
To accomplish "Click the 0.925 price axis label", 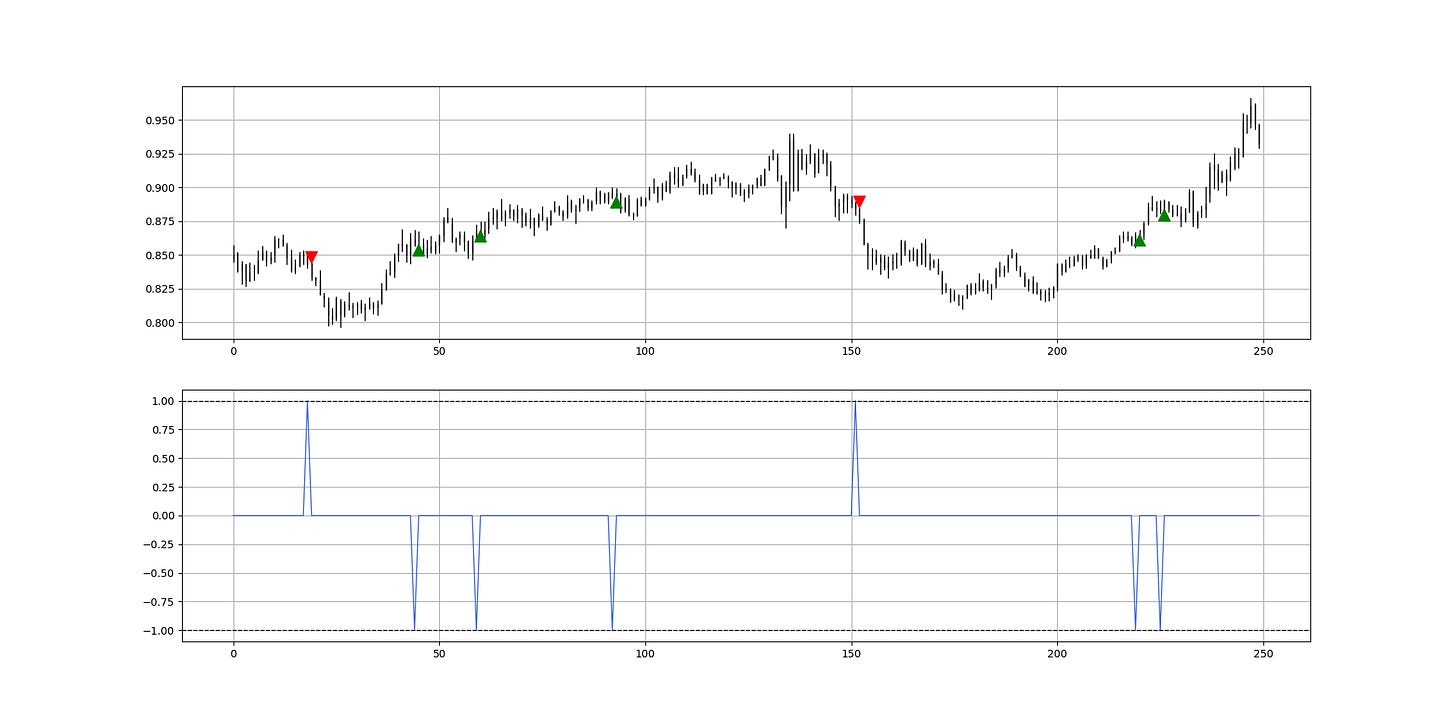I will tap(159, 154).
